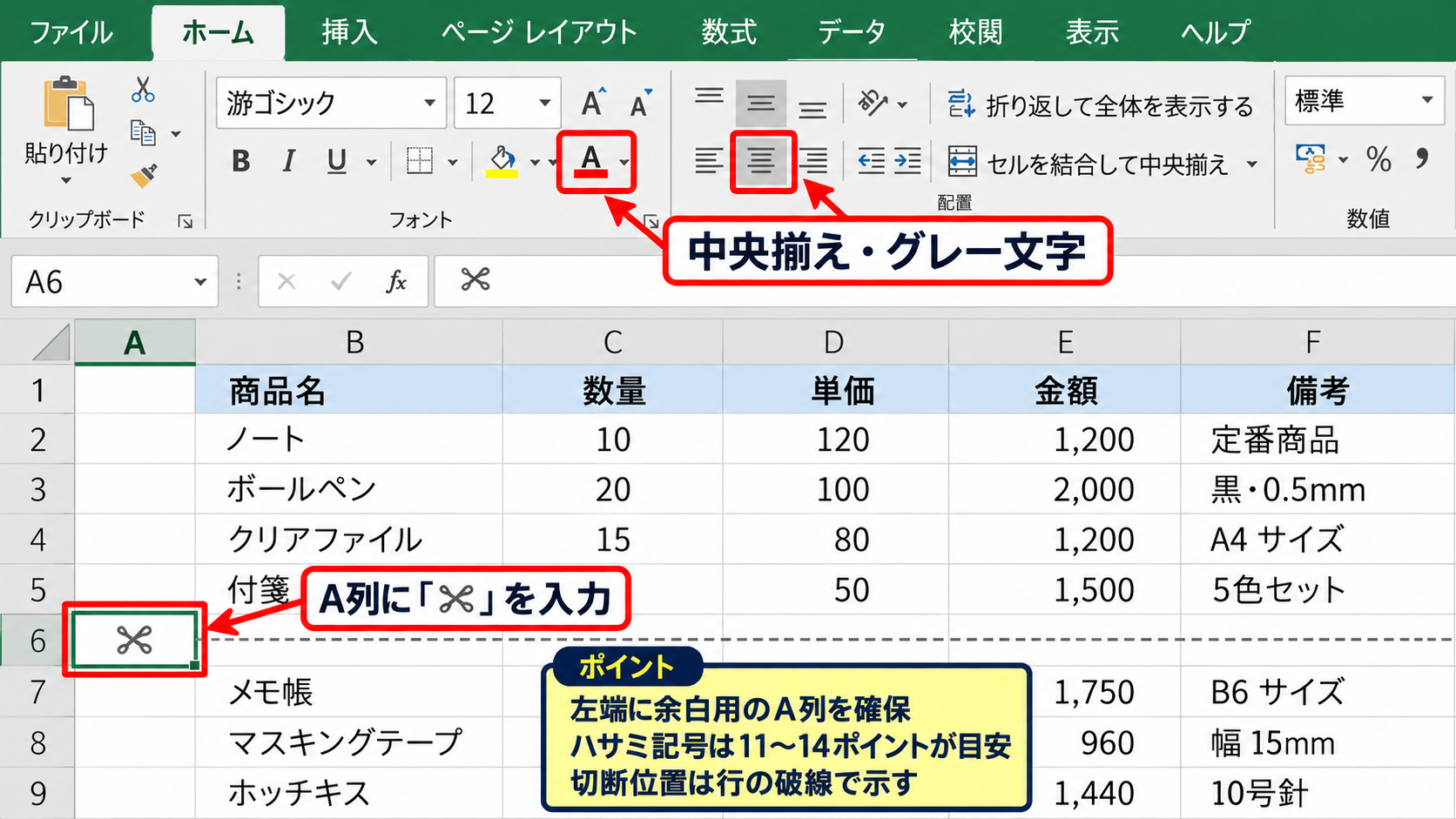This screenshot has width=1456, height=819.
Task: Switch to the データ tab
Action: 852,32
